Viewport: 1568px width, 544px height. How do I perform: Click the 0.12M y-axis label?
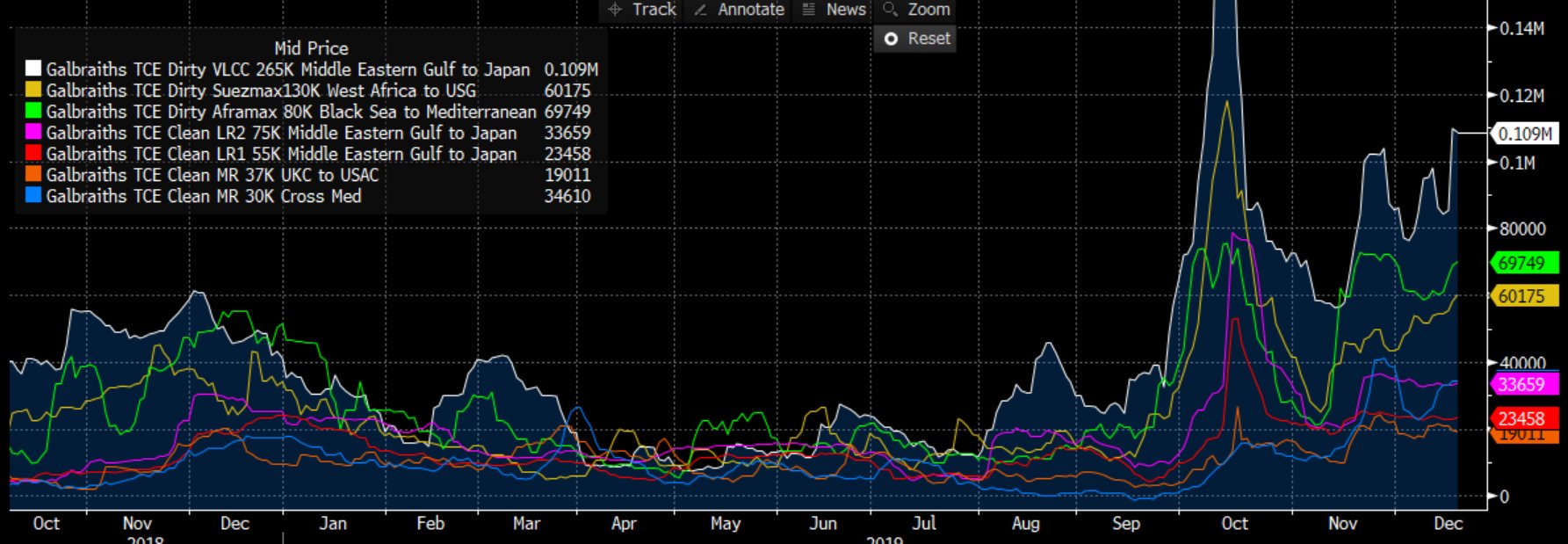click(x=1522, y=95)
